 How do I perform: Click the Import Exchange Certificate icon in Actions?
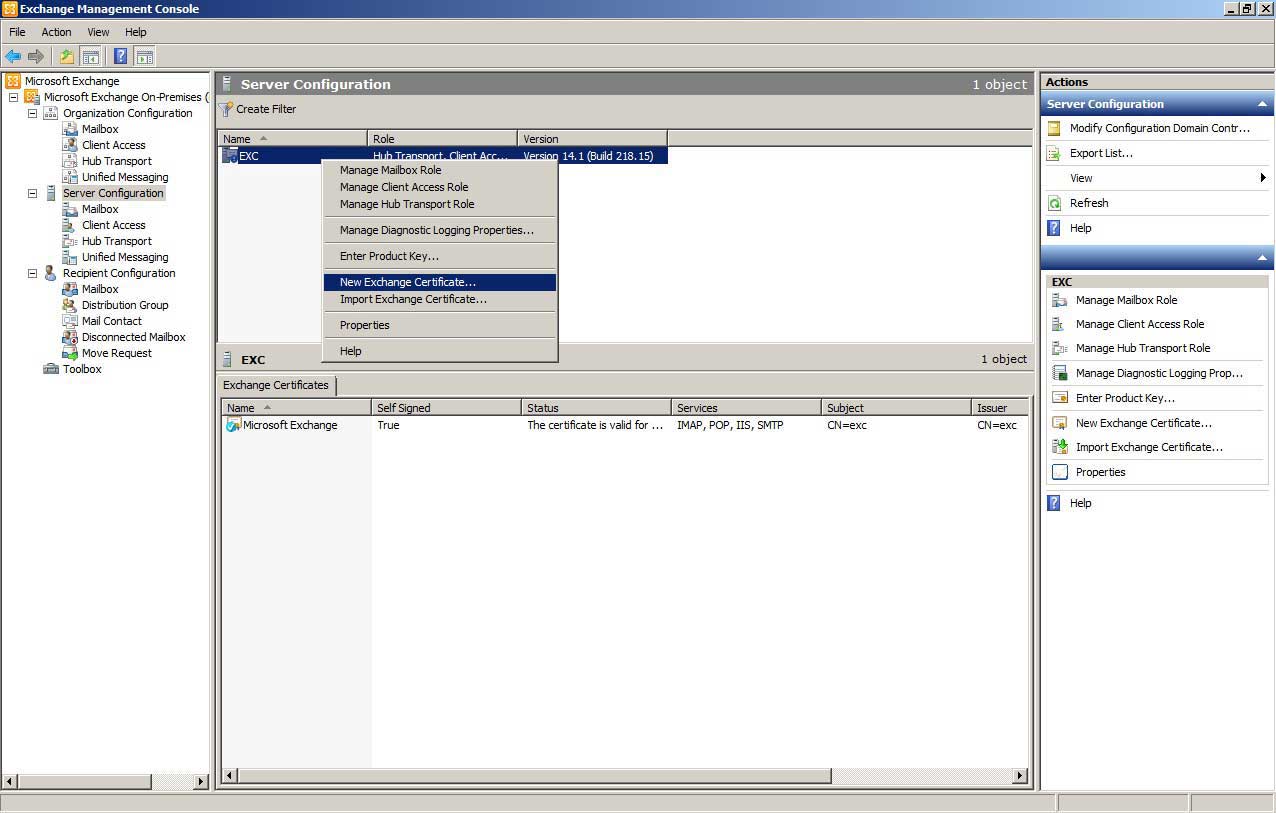tap(1060, 447)
